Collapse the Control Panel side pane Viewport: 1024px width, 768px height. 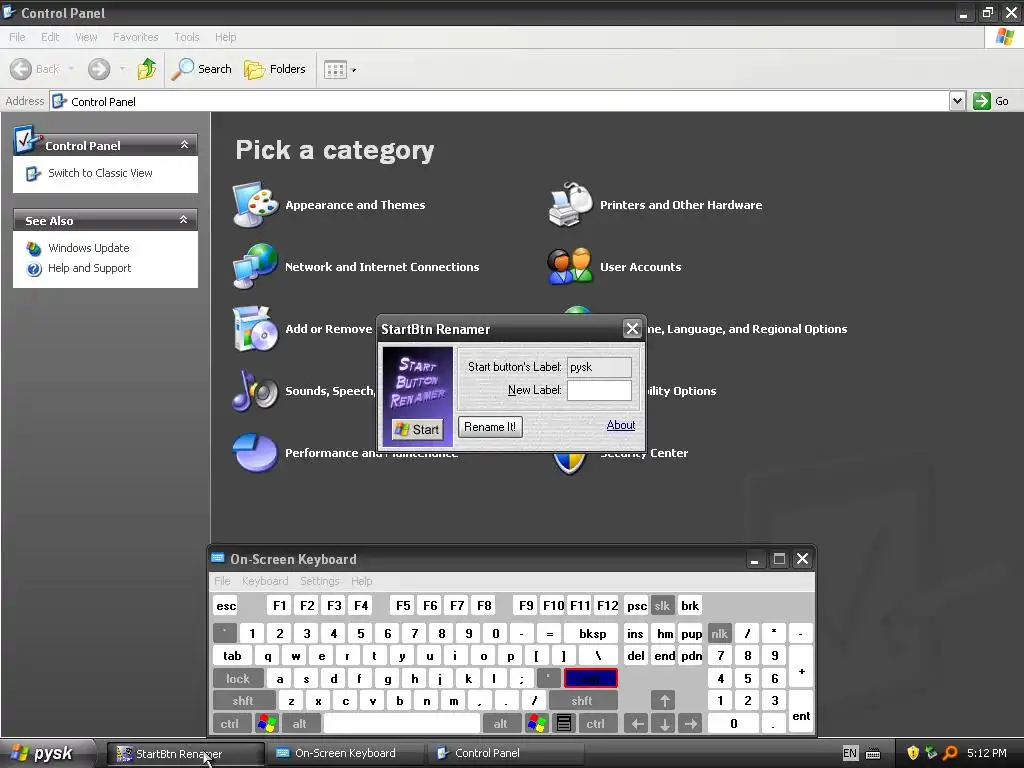[x=184, y=144]
